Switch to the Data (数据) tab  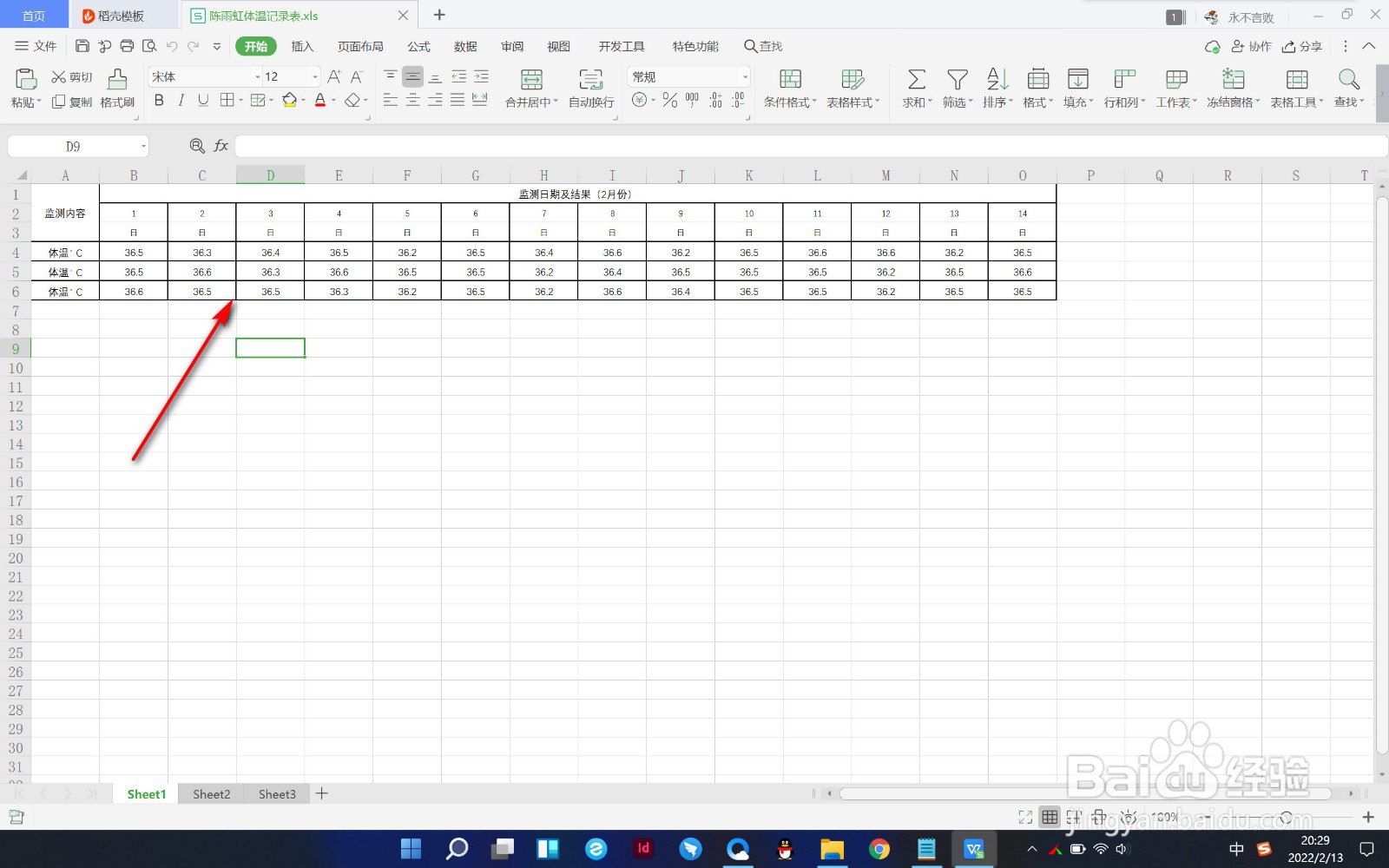465,46
